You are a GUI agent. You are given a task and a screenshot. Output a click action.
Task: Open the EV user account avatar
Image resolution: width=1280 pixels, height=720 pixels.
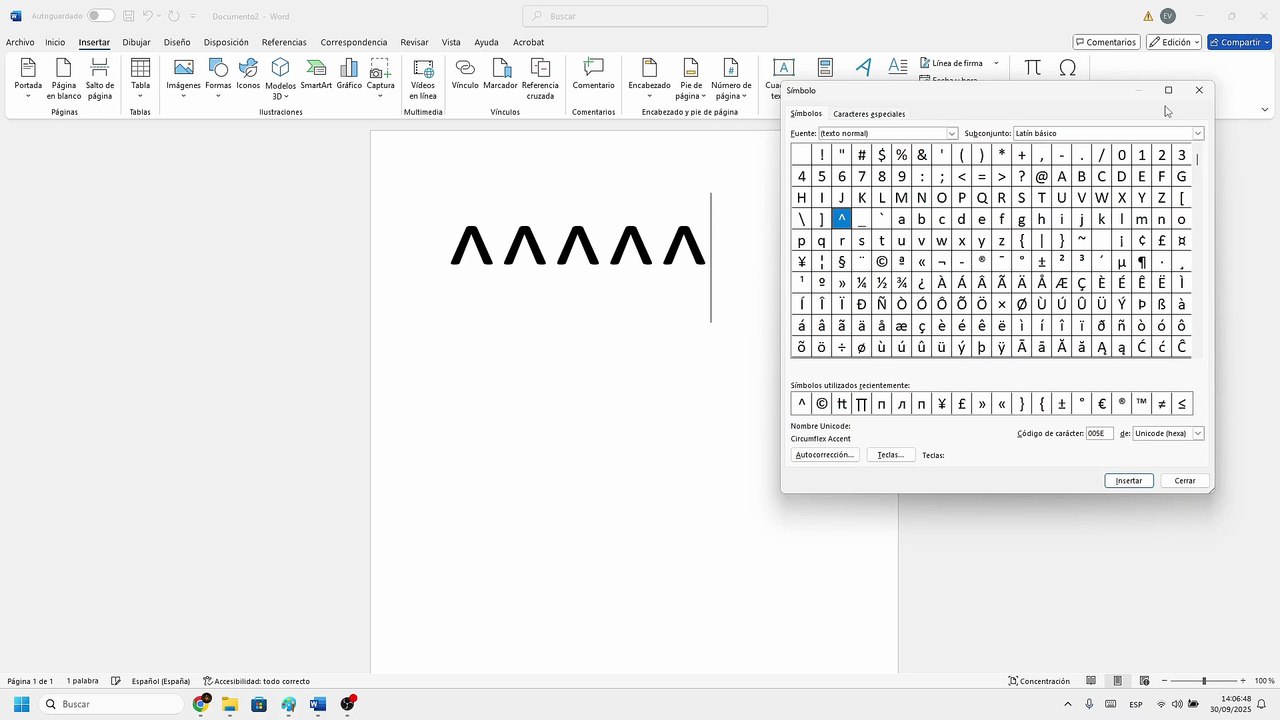pyautogui.click(x=1168, y=16)
